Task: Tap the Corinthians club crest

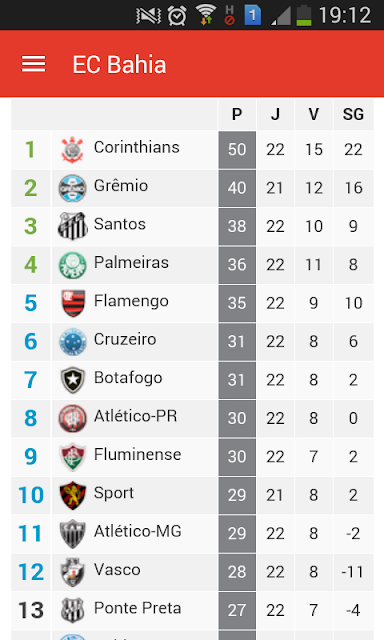Action: coord(72,150)
